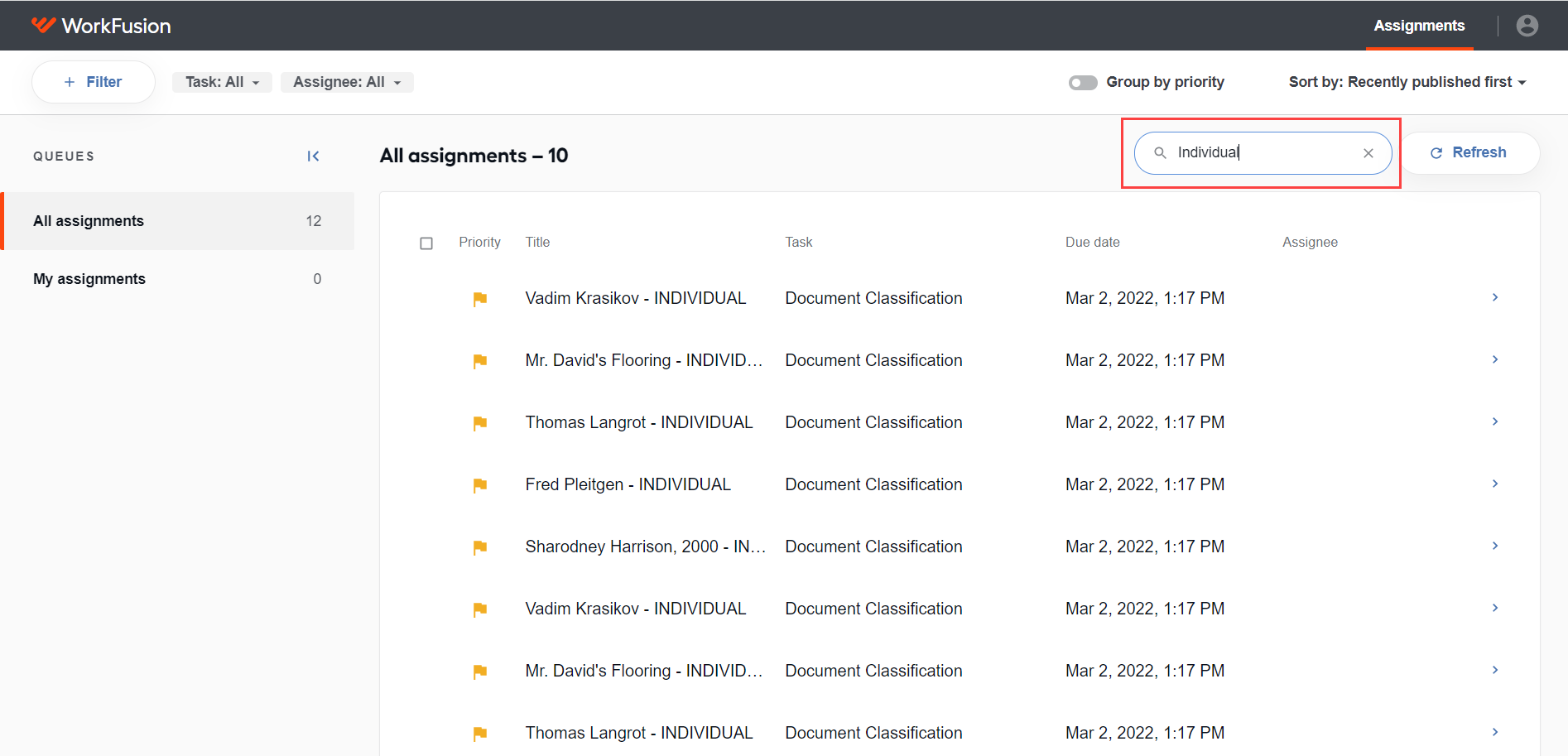
Task: Click the Title column header
Action: click(537, 243)
